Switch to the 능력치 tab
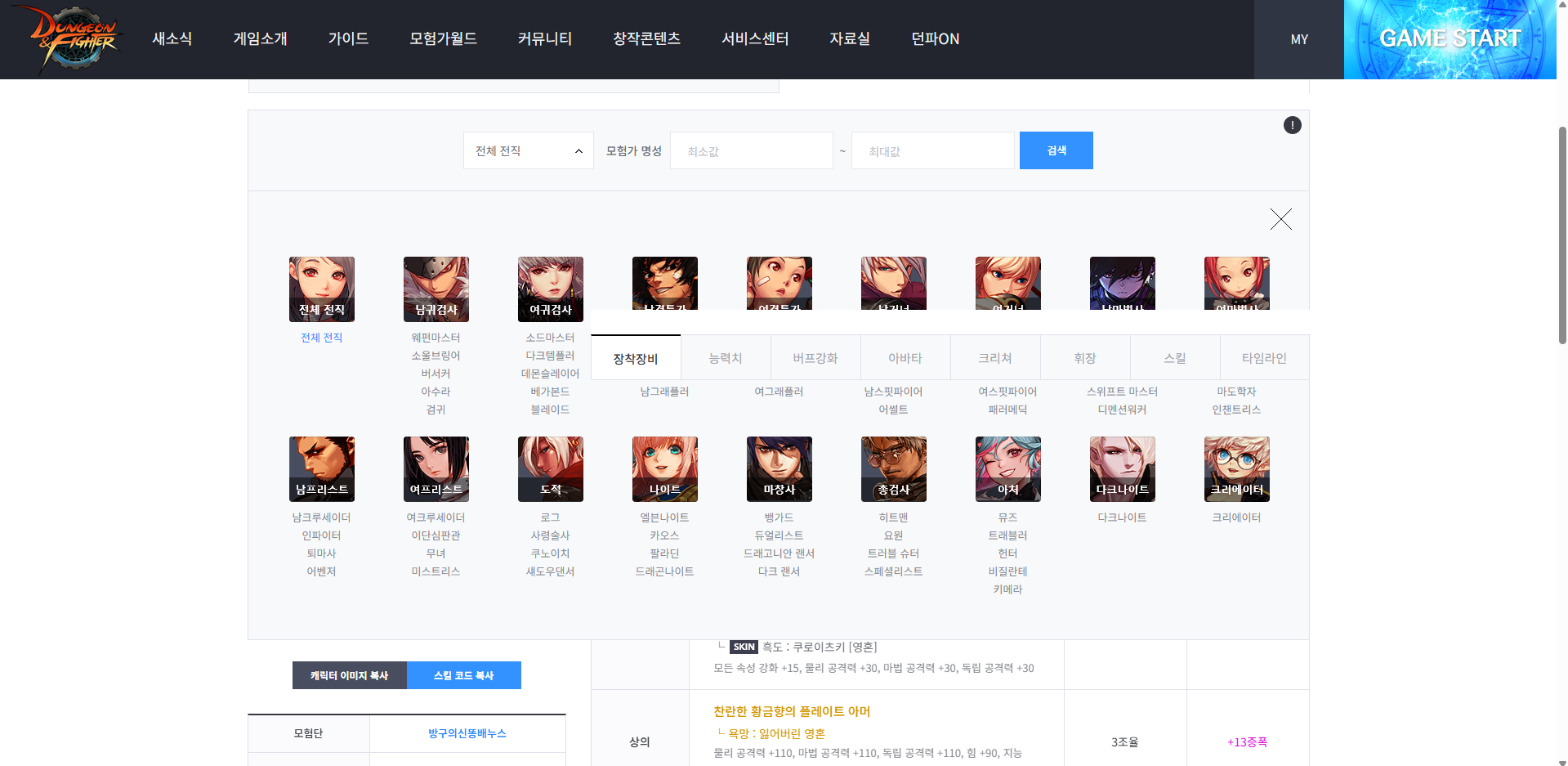Image resolution: width=1568 pixels, height=766 pixels. pyautogui.click(x=726, y=358)
